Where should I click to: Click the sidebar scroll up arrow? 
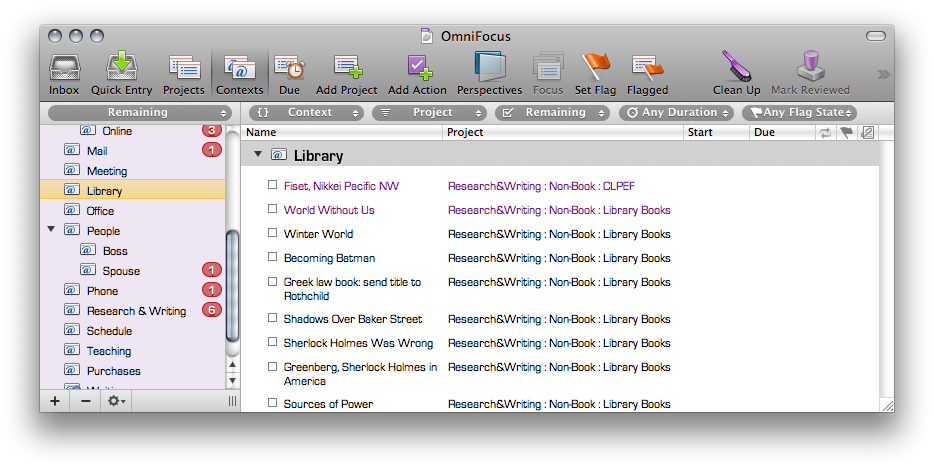click(232, 365)
